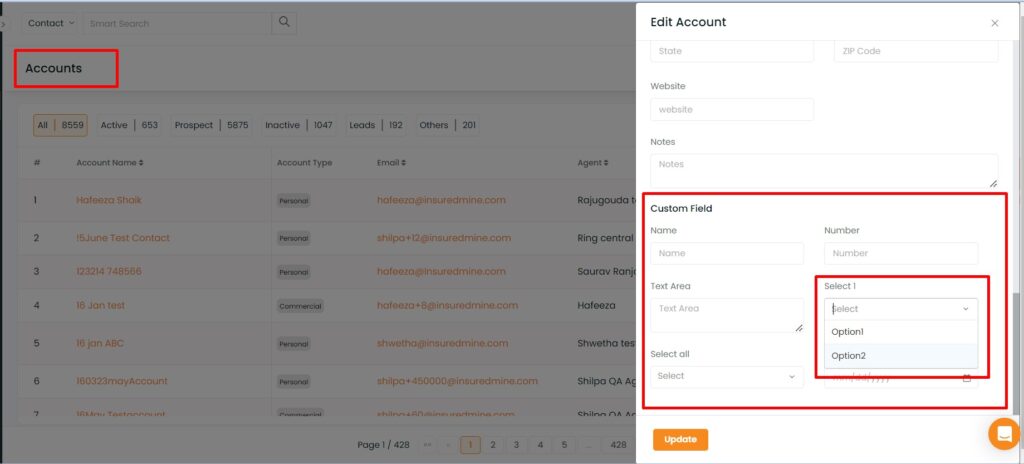This screenshot has width=1024, height=464.
Task: Expand the Select 1 dropdown
Action: 901,309
